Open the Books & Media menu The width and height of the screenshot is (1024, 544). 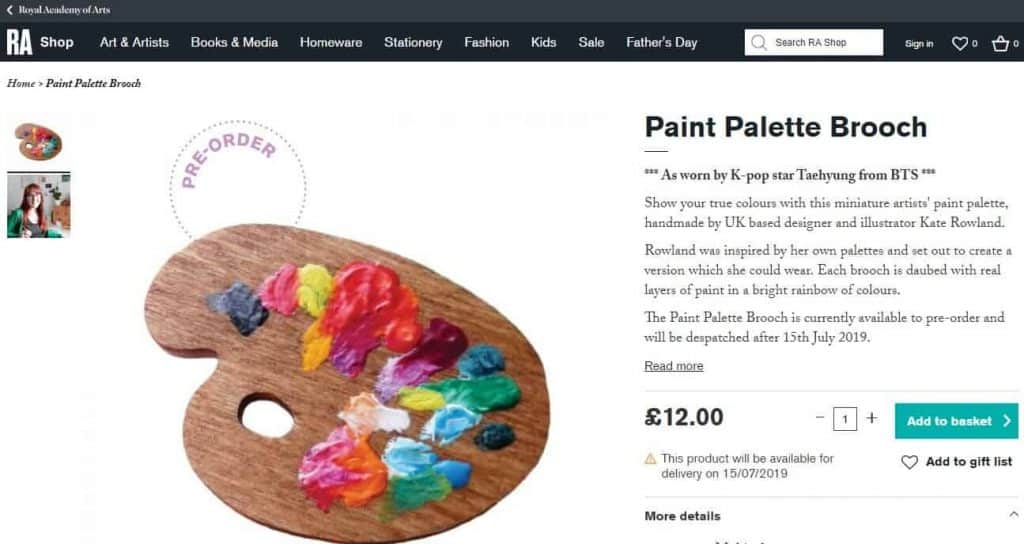pyautogui.click(x=234, y=42)
